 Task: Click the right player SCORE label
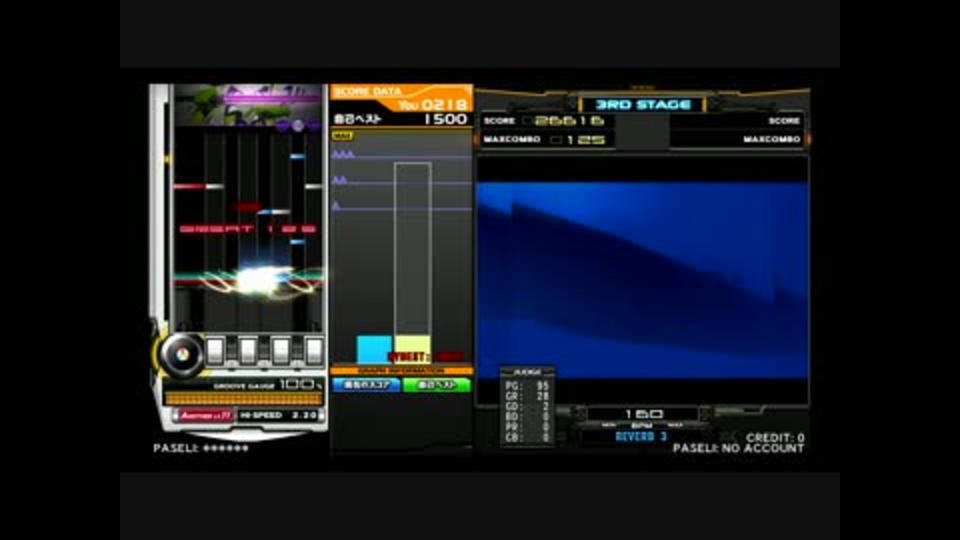(784, 121)
